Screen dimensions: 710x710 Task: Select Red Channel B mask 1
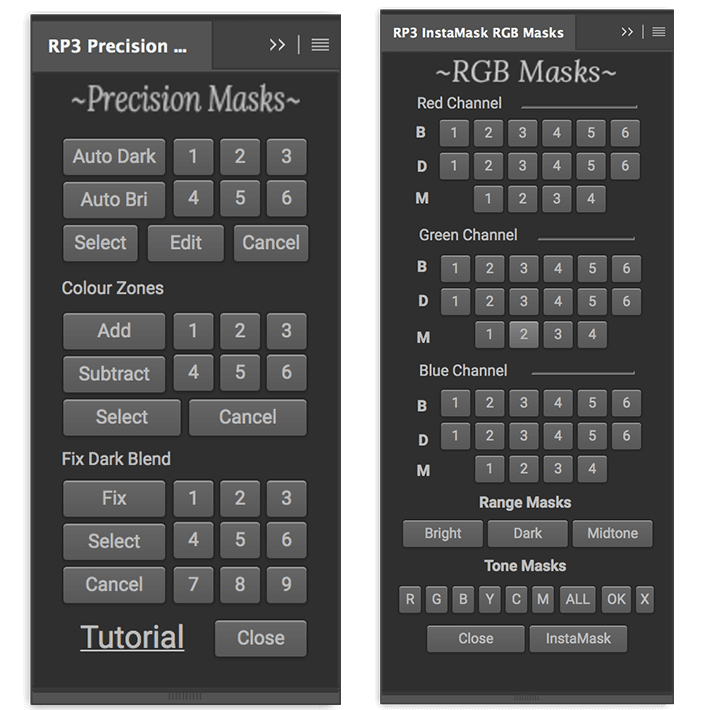pyautogui.click(x=454, y=133)
